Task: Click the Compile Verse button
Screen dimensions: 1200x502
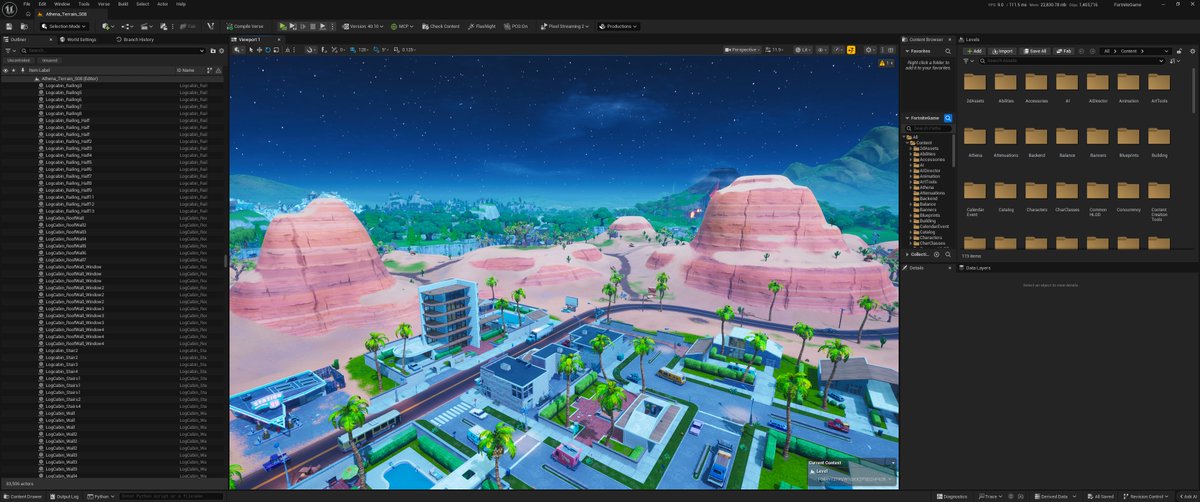Action: click(244, 26)
